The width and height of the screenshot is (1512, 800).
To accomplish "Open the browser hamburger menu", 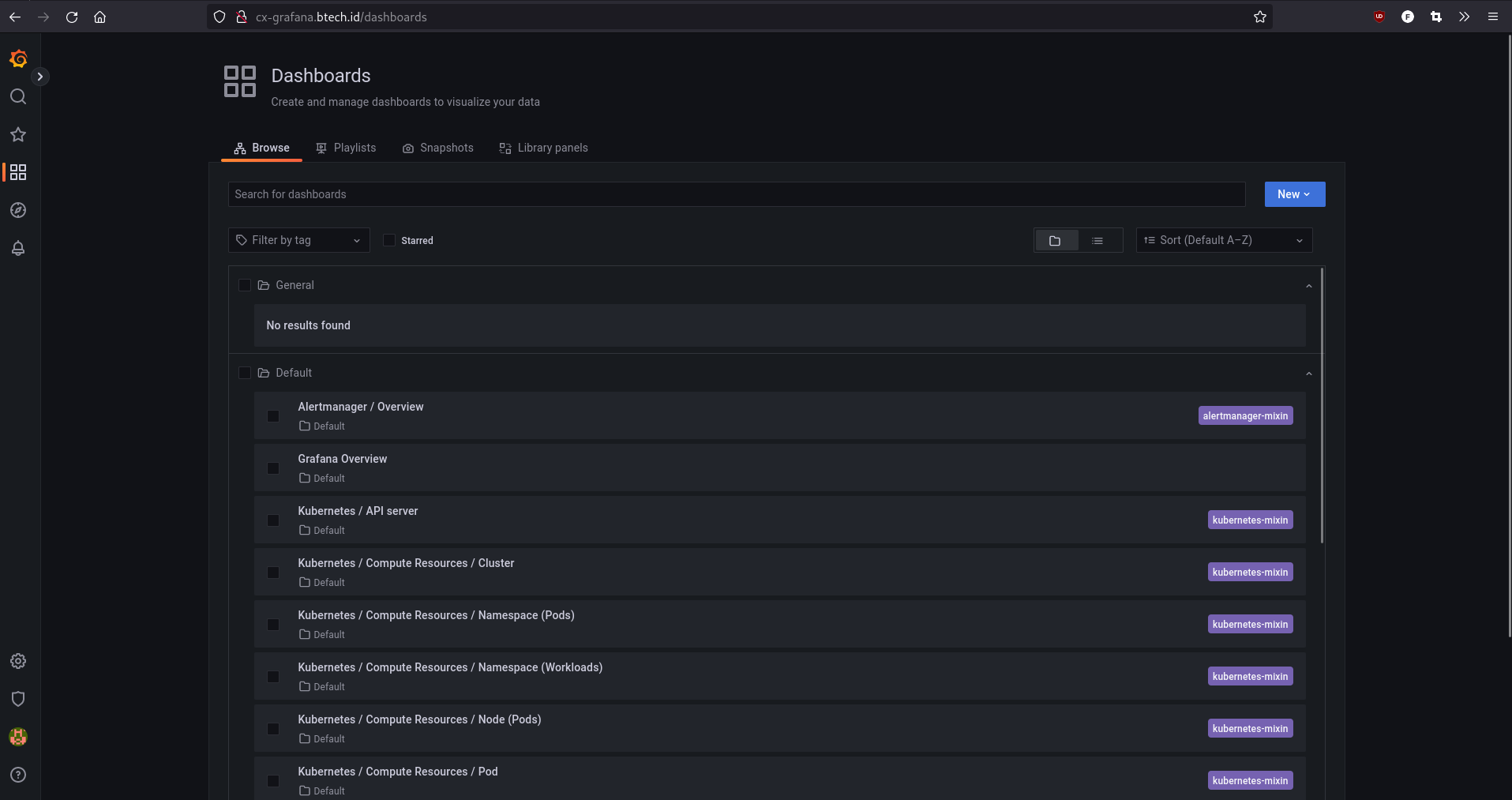I will tap(1493, 17).
